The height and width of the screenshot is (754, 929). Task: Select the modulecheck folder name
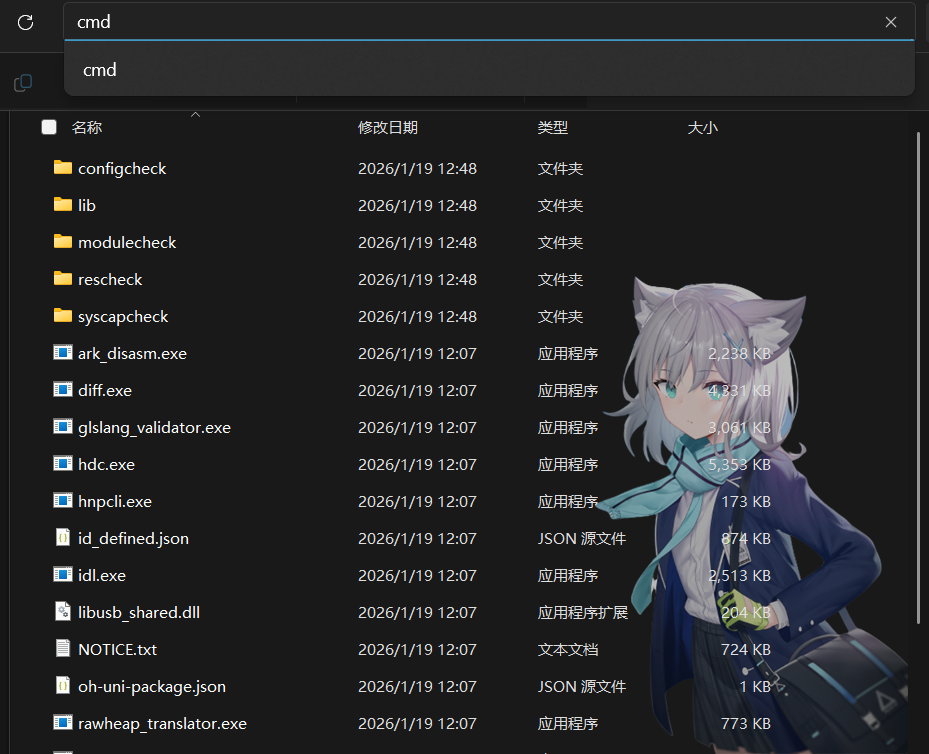127,242
